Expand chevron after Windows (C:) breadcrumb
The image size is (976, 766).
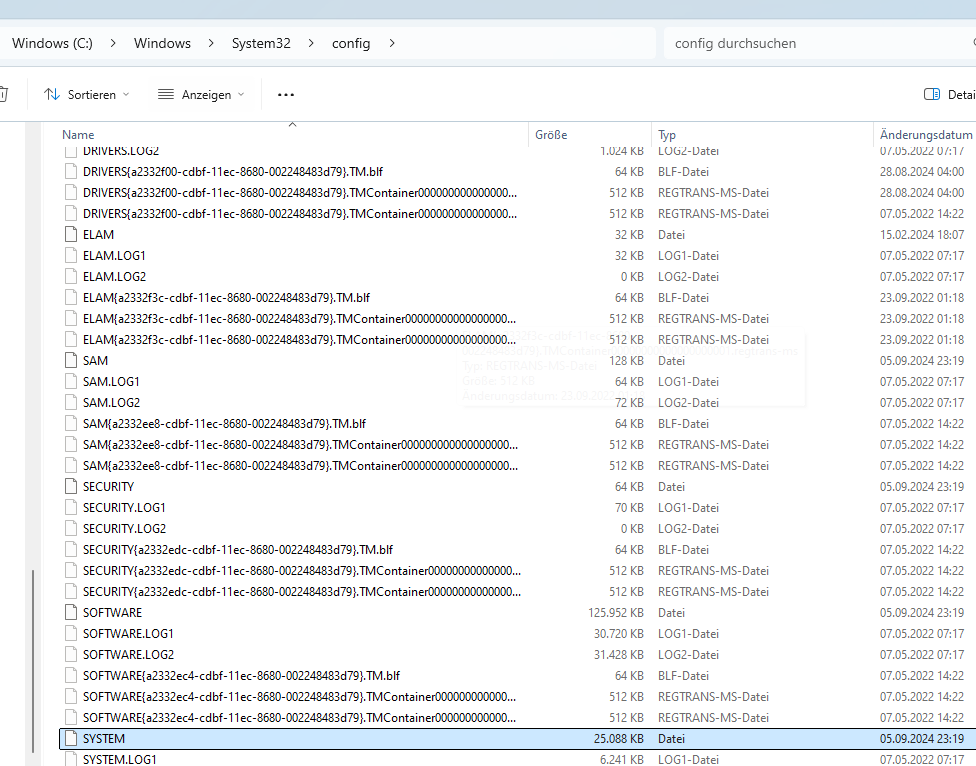[113, 43]
